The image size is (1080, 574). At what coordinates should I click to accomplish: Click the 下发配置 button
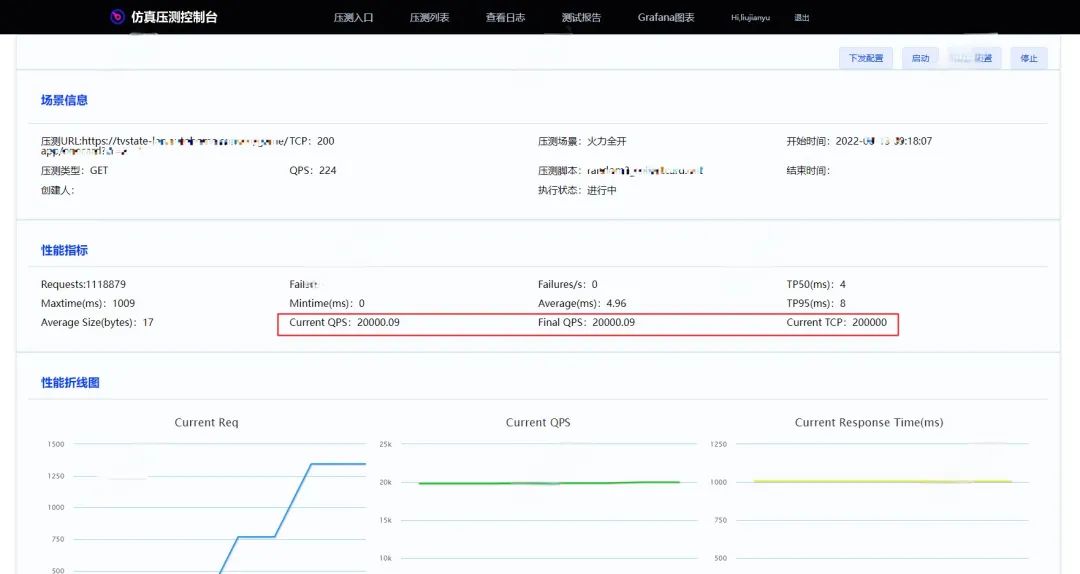866,58
